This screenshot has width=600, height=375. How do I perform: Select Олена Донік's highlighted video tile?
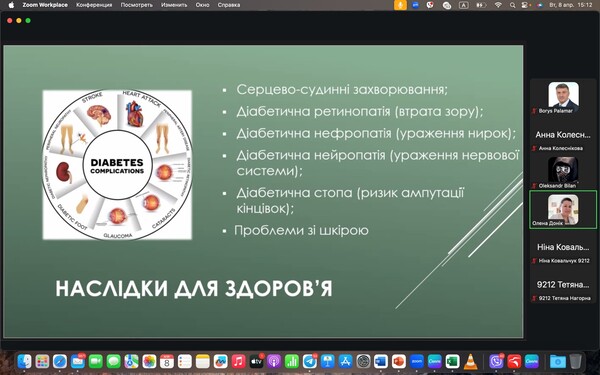click(x=563, y=210)
